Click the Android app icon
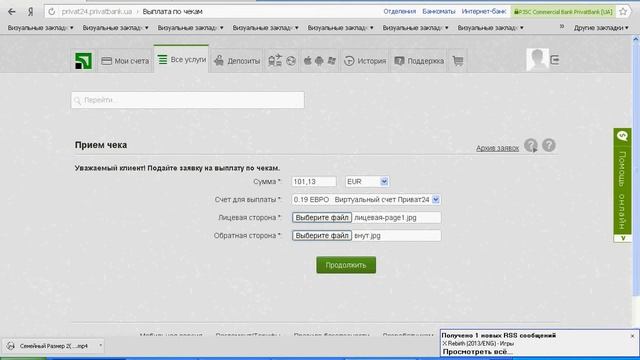Screen dimensions: 640x360 click(319, 61)
